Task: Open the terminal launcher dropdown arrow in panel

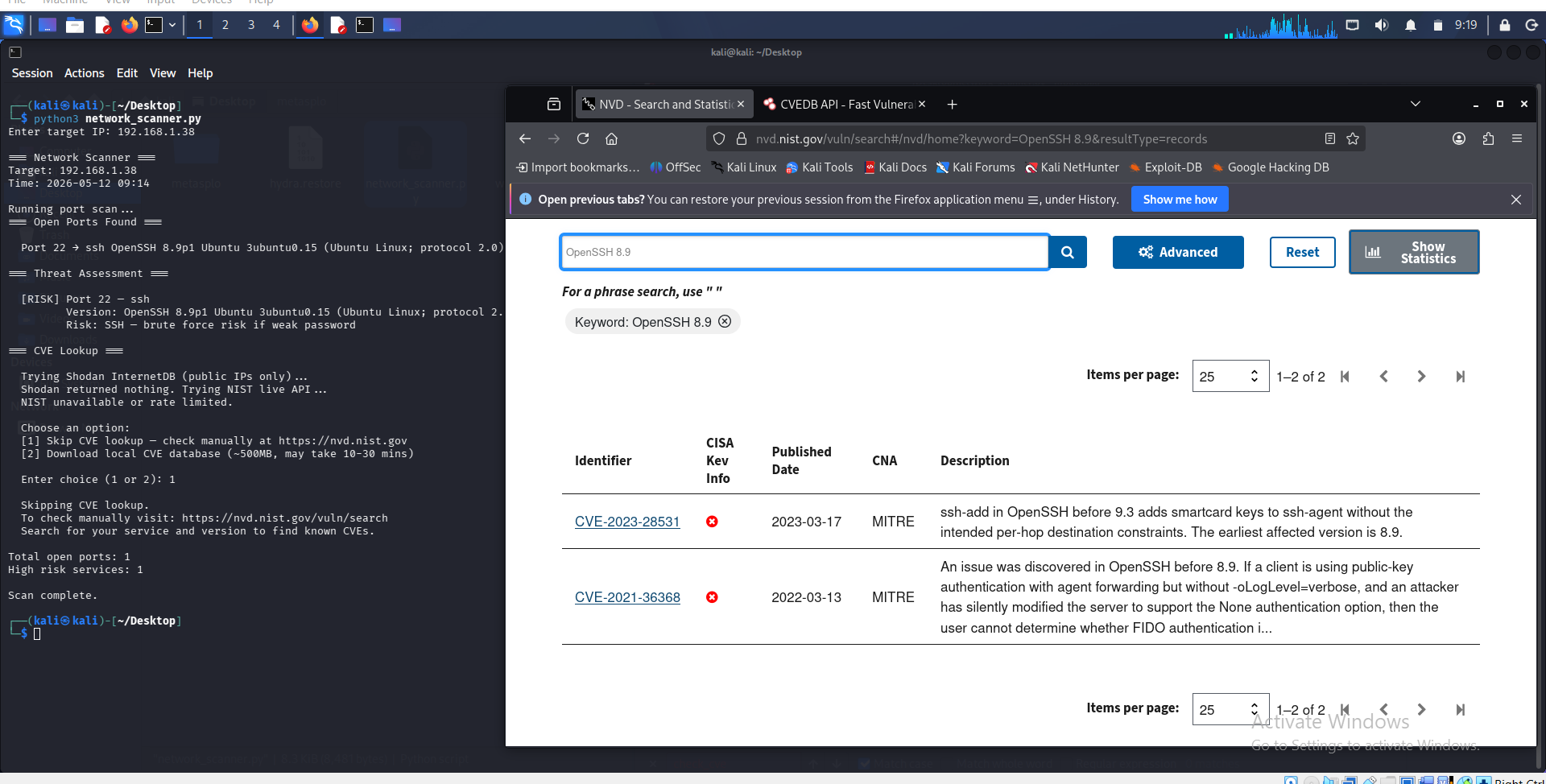Action: [x=172, y=25]
